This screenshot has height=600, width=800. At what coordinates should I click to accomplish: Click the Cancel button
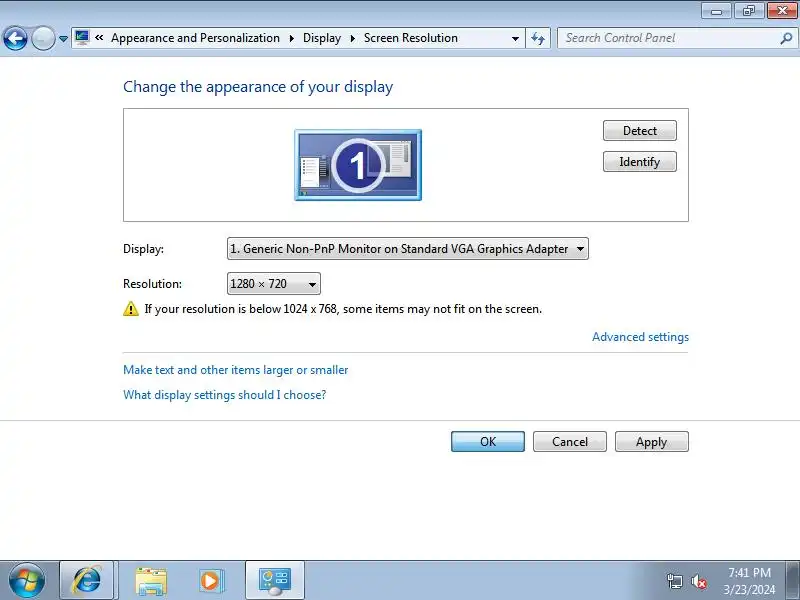tap(570, 441)
